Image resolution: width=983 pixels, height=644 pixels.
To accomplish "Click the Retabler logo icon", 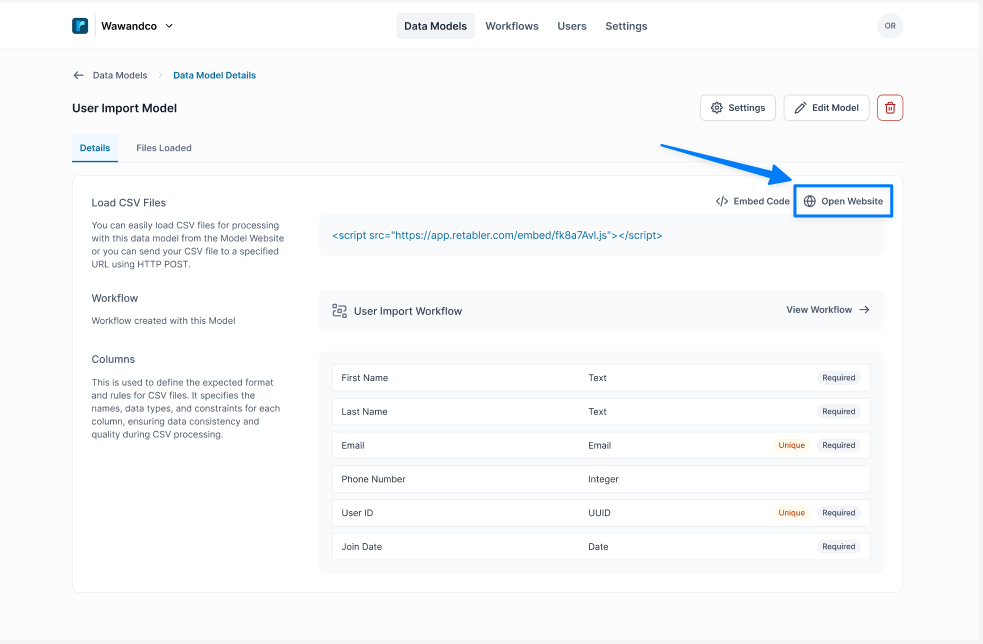I will pos(80,26).
